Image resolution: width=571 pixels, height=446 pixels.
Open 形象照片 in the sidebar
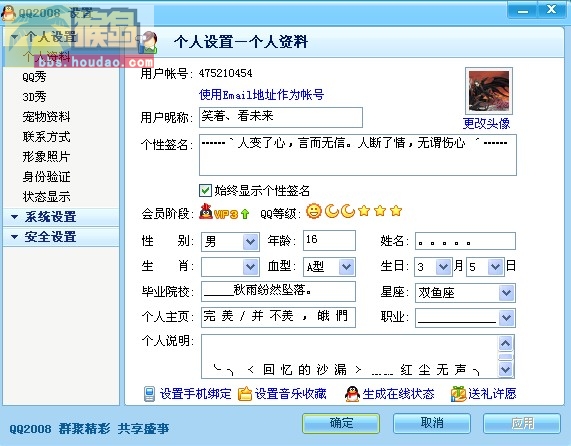(46, 157)
